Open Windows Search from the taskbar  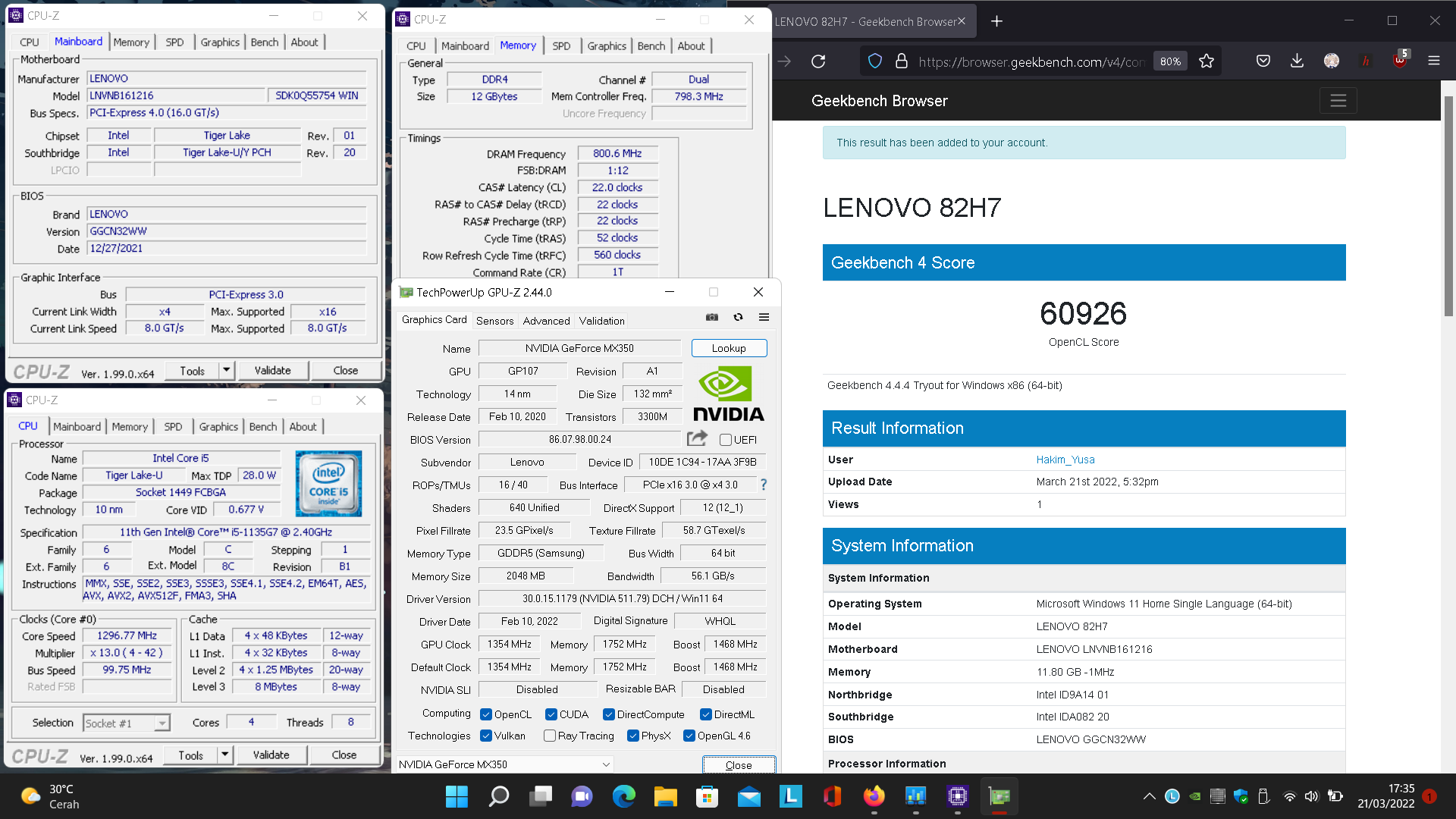[x=499, y=796]
